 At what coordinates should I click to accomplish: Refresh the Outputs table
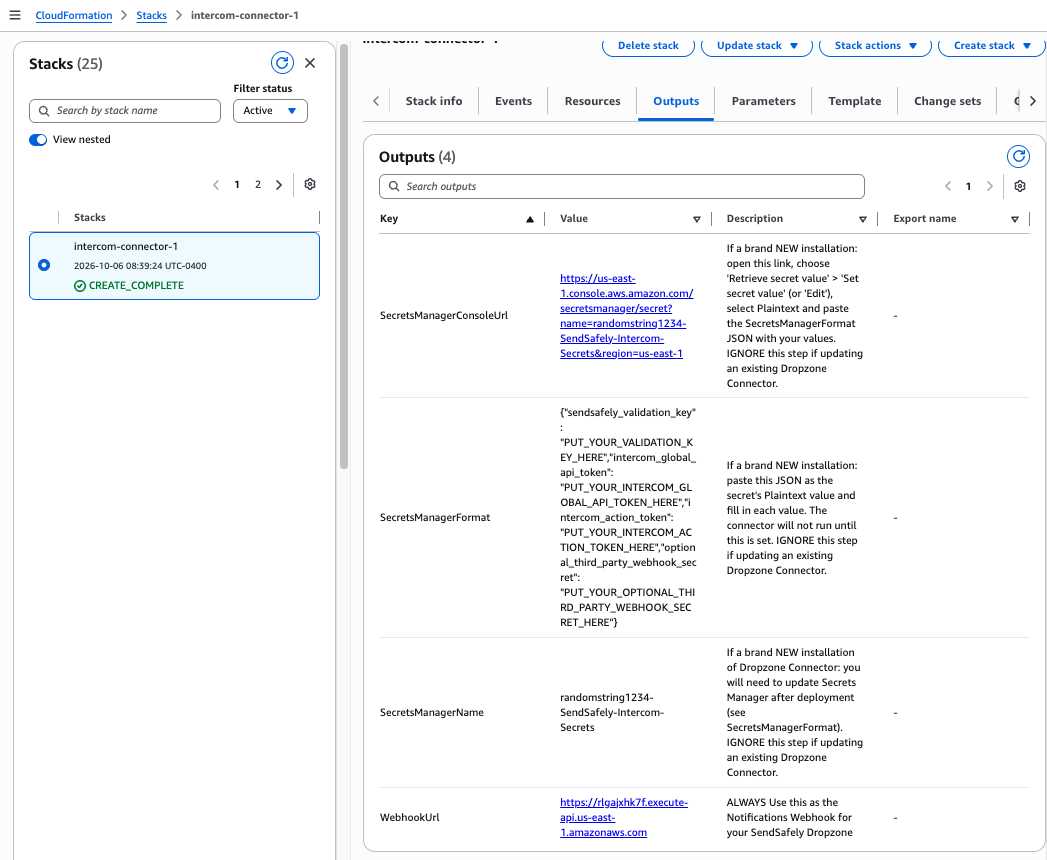pyautogui.click(x=1018, y=156)
